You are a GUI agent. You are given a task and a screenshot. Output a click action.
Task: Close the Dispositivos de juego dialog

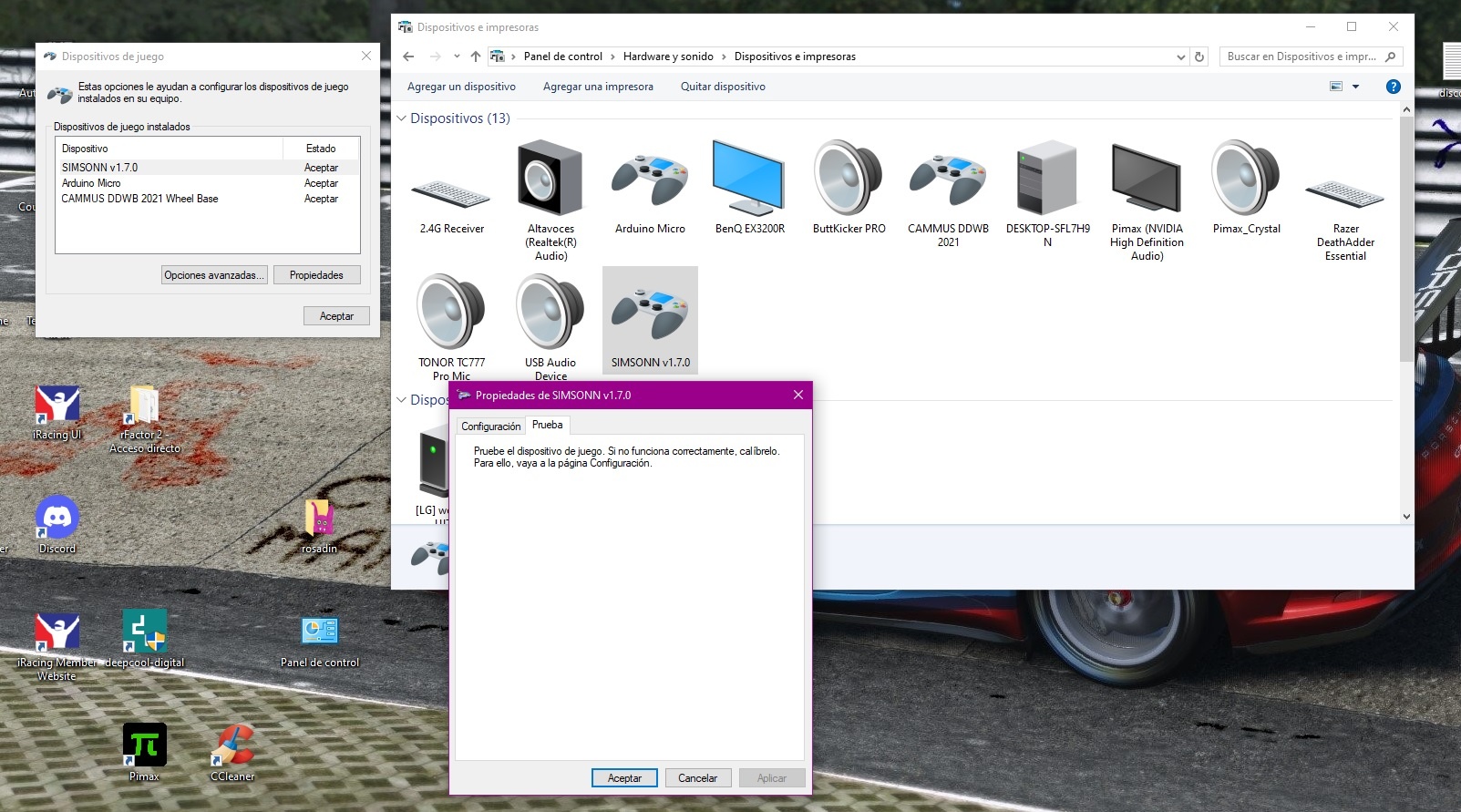pos(366,56)
